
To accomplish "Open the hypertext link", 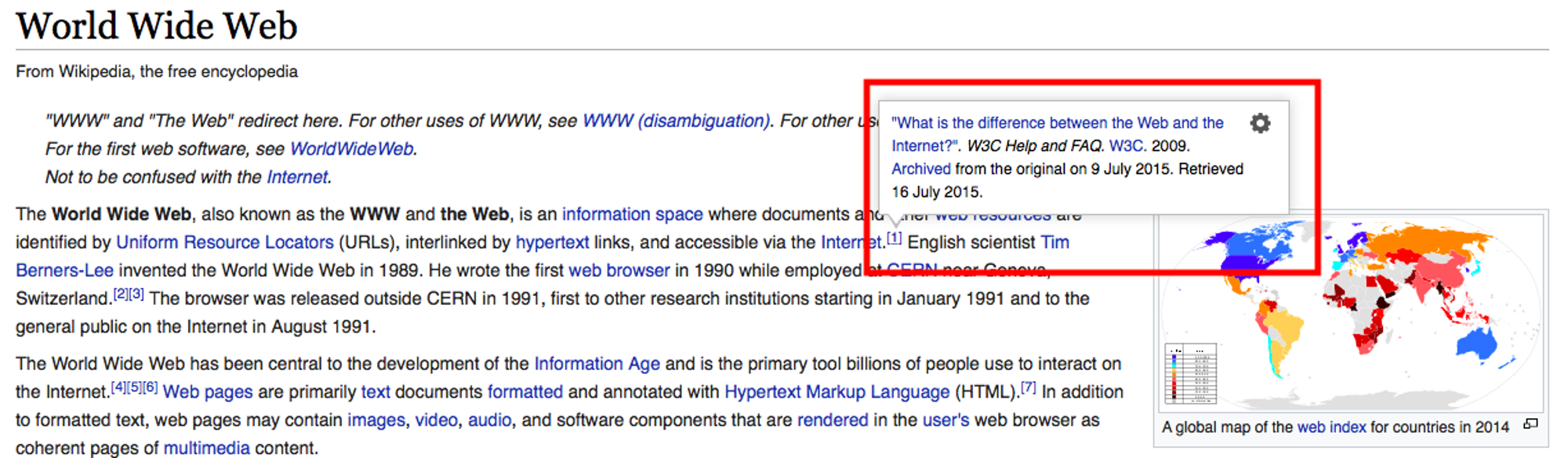I will 552,242.
